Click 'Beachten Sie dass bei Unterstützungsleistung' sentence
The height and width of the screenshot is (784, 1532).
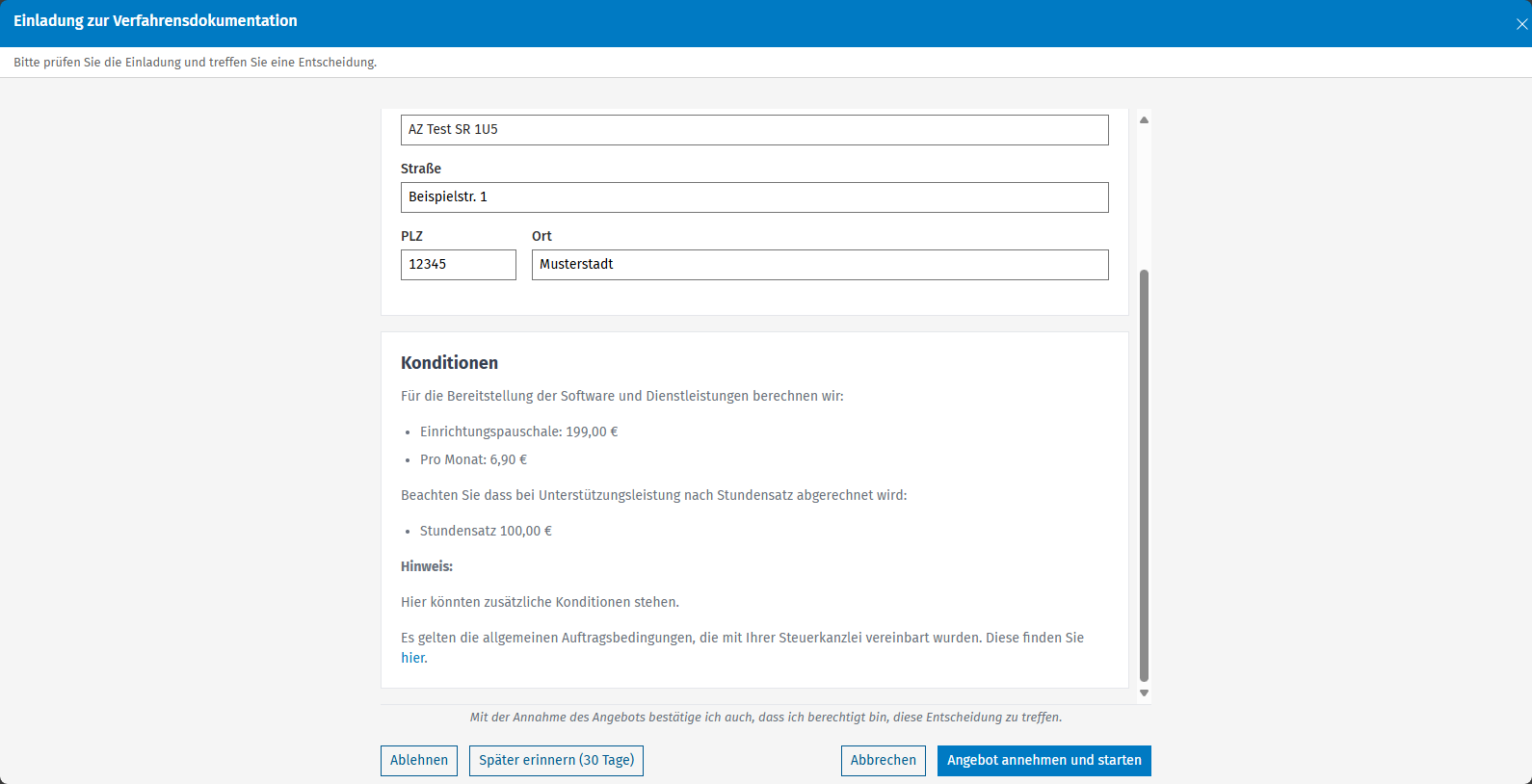[654, 495]
